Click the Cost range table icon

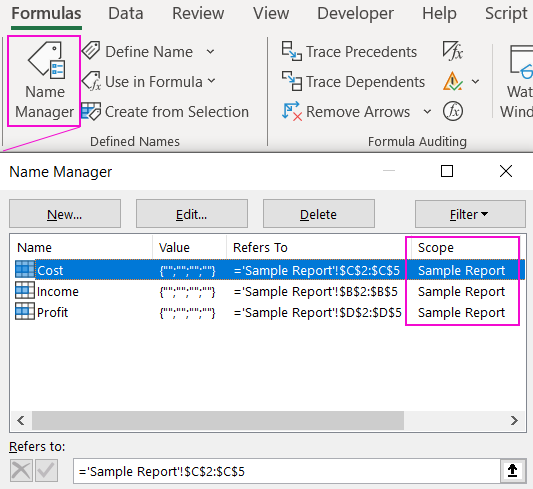(25, 270)
